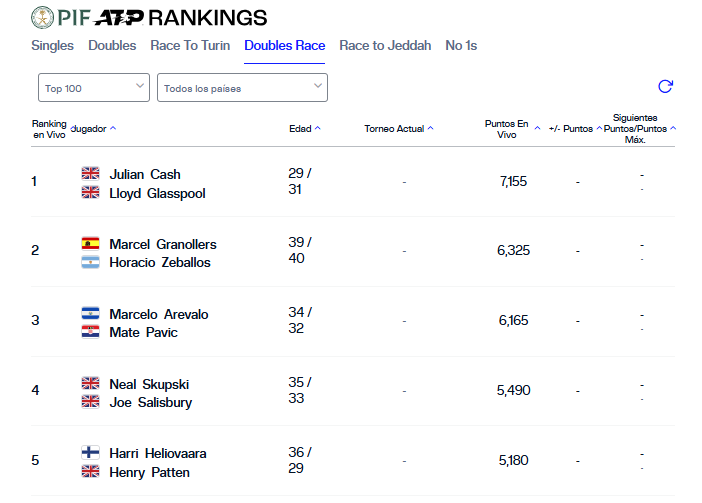Sort by the Edad column arrow
The image size is (702, 503).
pyautogui.click(x=317, y=128)
